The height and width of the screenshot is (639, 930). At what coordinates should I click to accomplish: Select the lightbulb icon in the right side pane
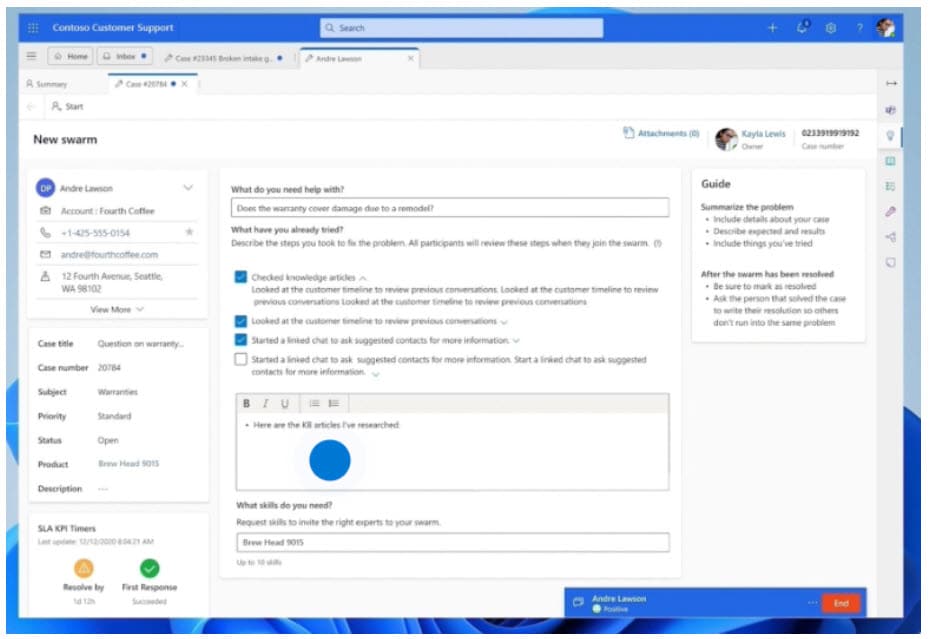(890, 136)
